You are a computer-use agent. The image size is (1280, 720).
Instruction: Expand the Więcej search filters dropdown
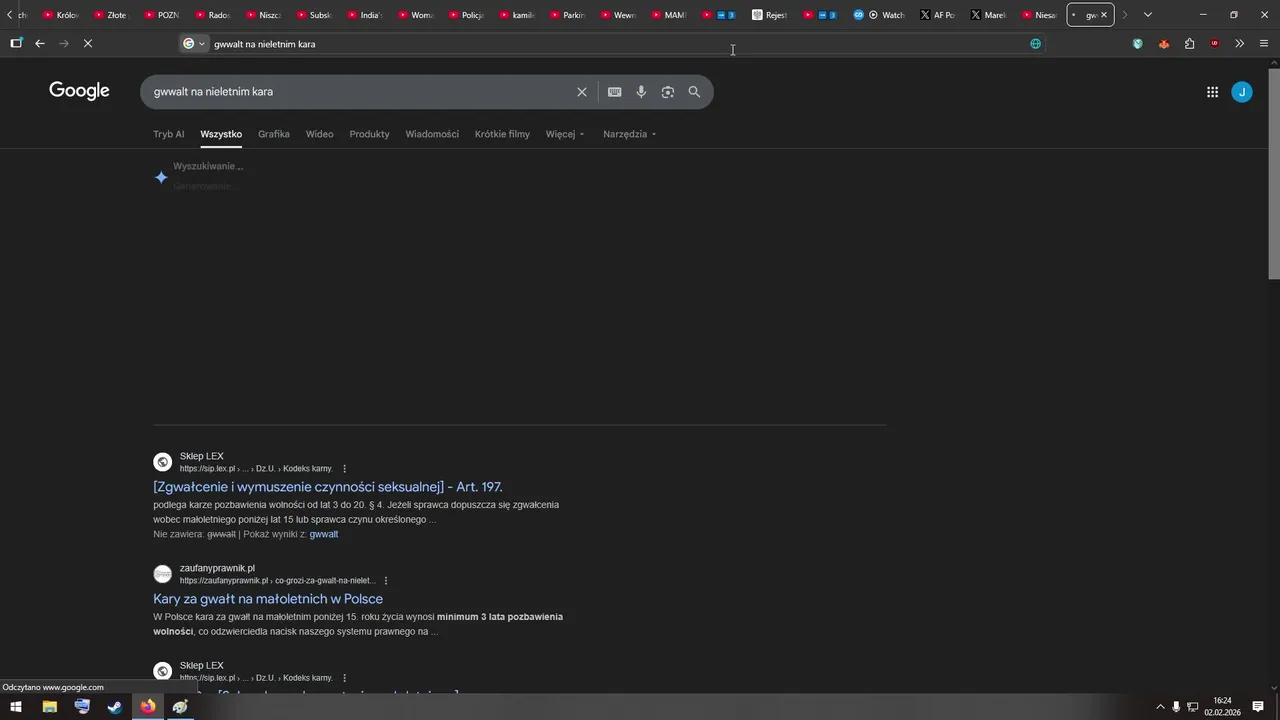[565, 134]
